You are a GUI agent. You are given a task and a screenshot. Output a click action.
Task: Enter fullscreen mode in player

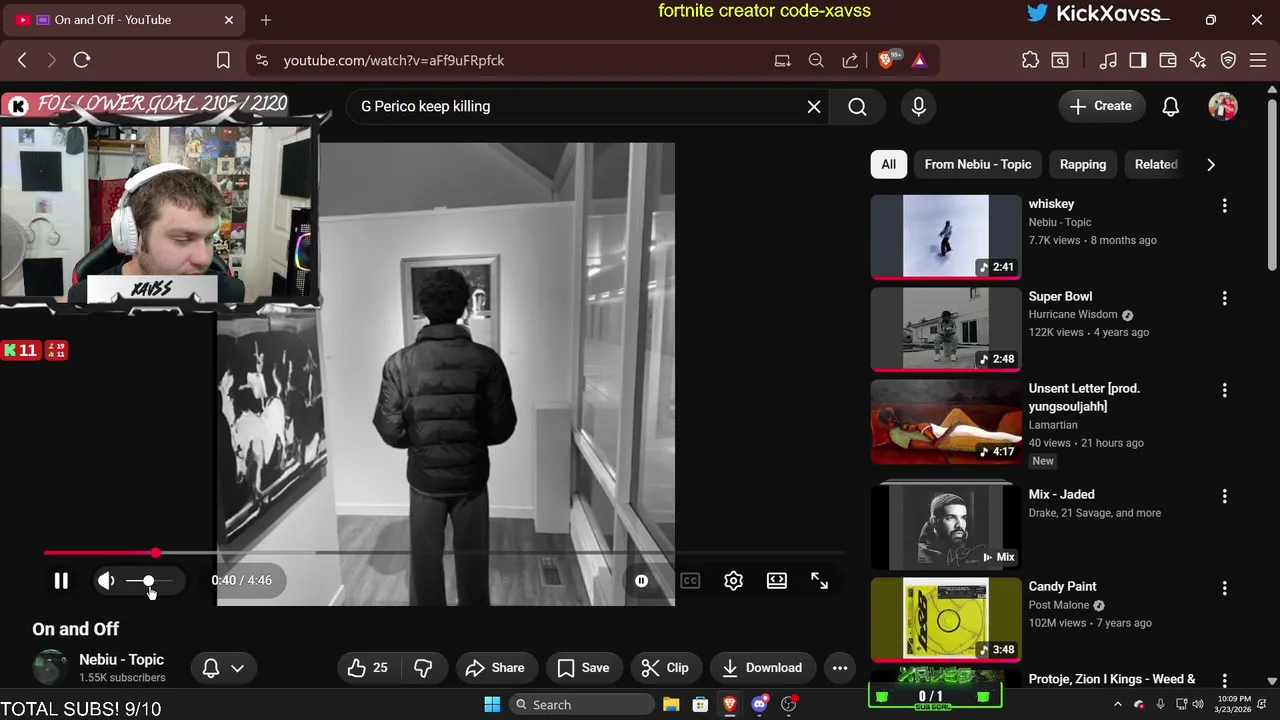point(819,580)
